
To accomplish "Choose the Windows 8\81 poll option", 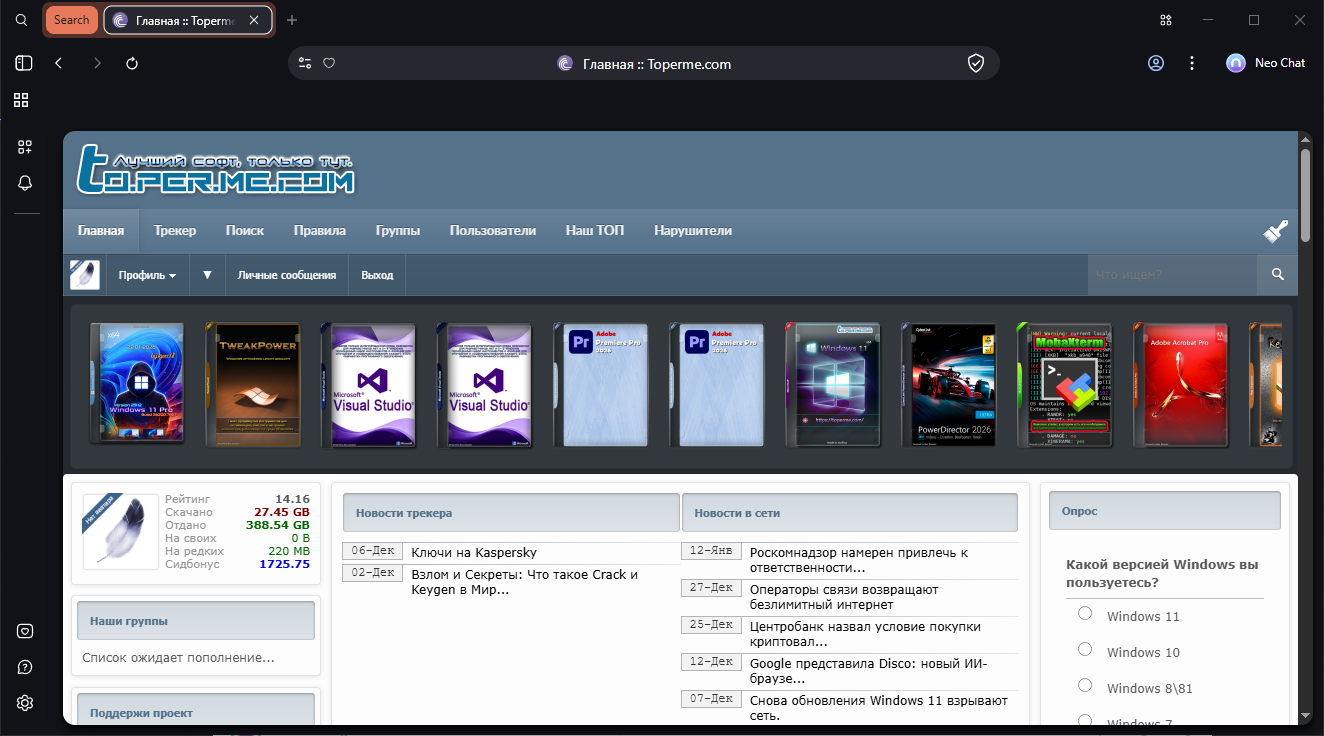I will pos(1085,686).
